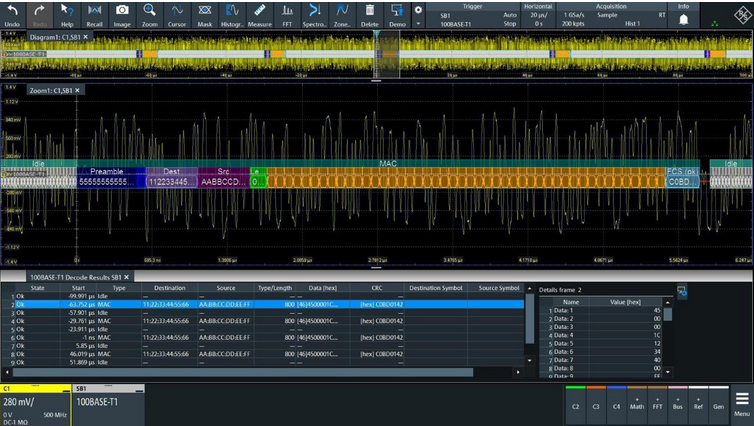Start the FFT tool from toolbar
This screenshot has width=754, height=426.
point(287,15)
